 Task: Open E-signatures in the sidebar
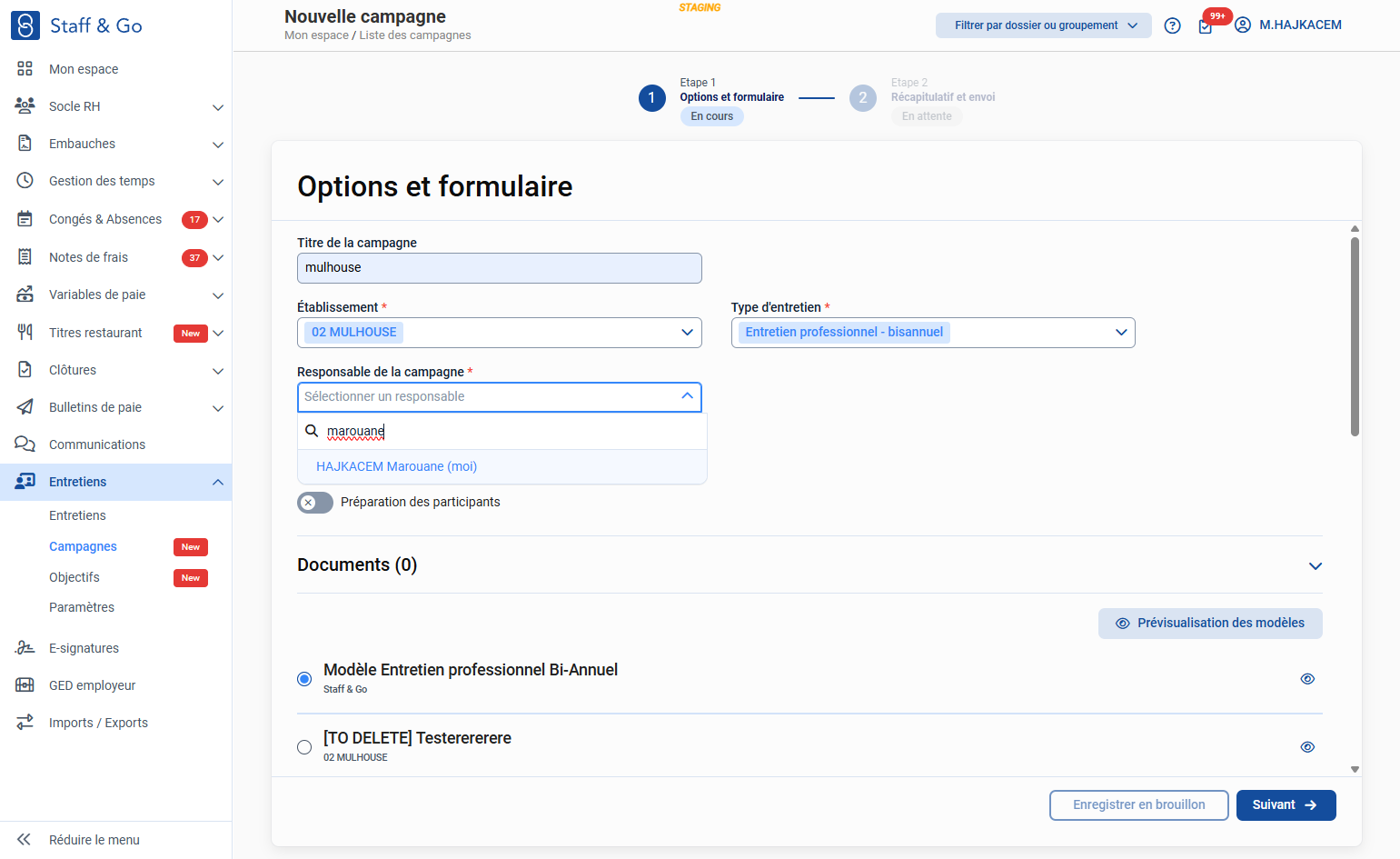(84, 648)
